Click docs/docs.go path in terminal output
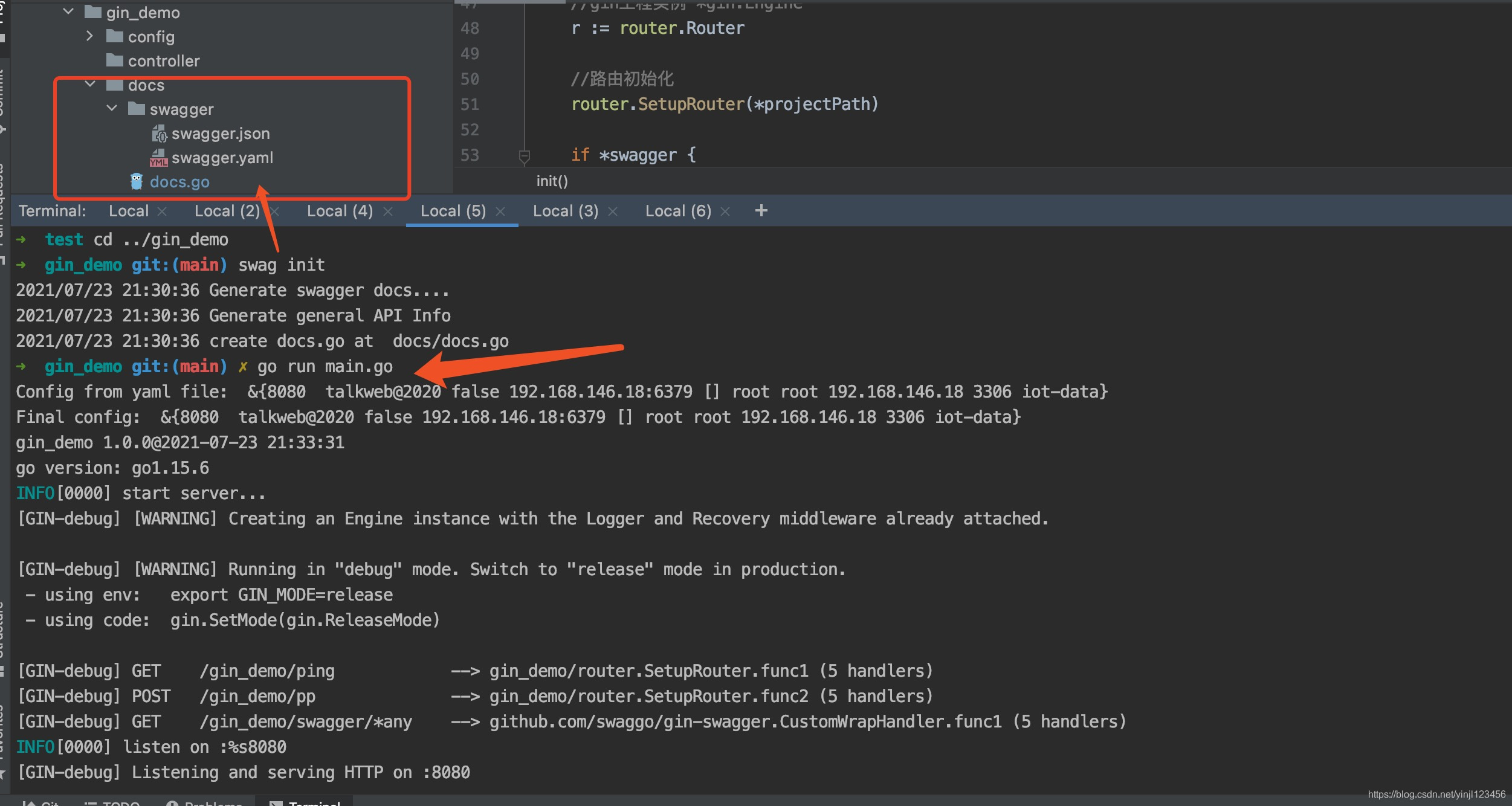Image resolution: width=1512 pixels, height=806 pixels. tap(451, 341)
